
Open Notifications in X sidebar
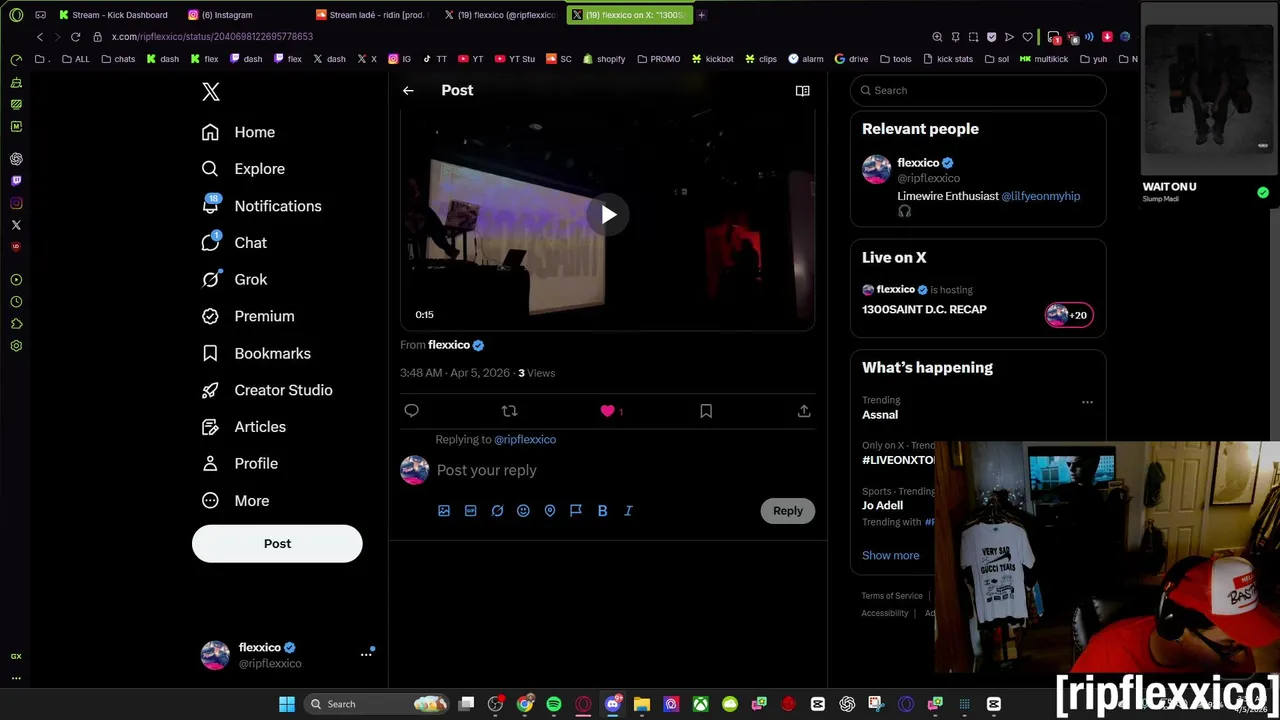pos(261,206)
